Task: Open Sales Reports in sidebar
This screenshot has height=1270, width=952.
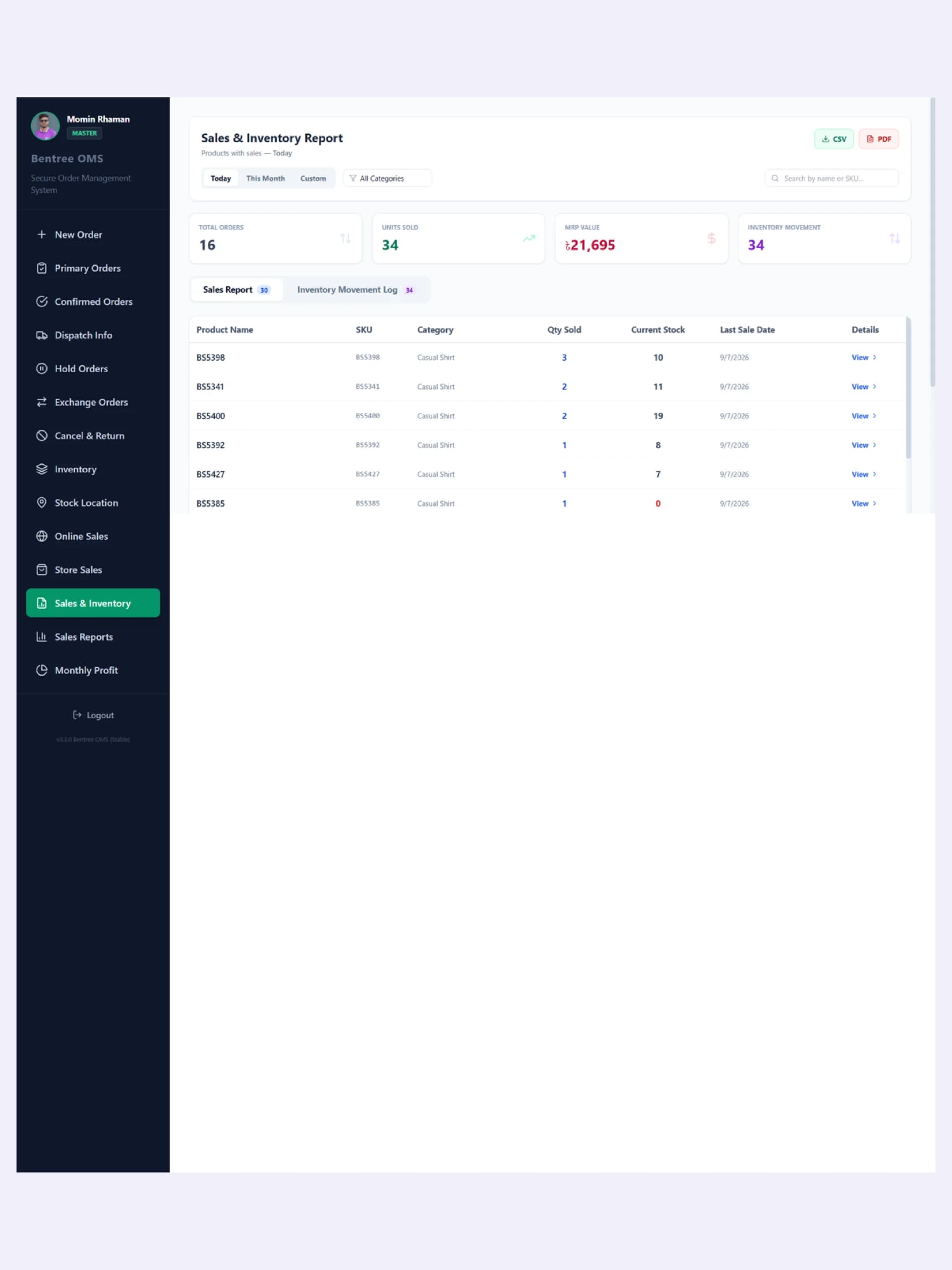Action: coord(93,636)
